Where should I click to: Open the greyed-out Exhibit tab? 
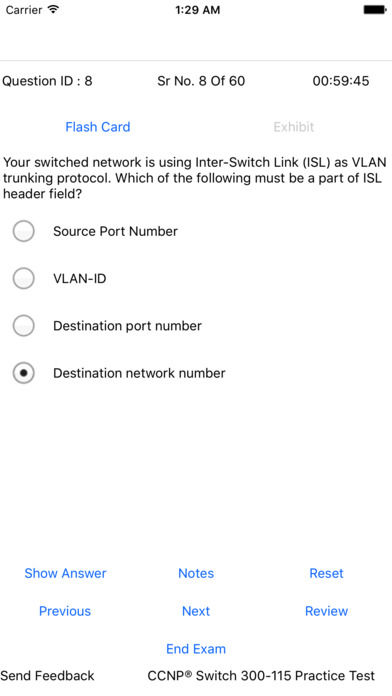pyautogui.click(x=293, y=127)
